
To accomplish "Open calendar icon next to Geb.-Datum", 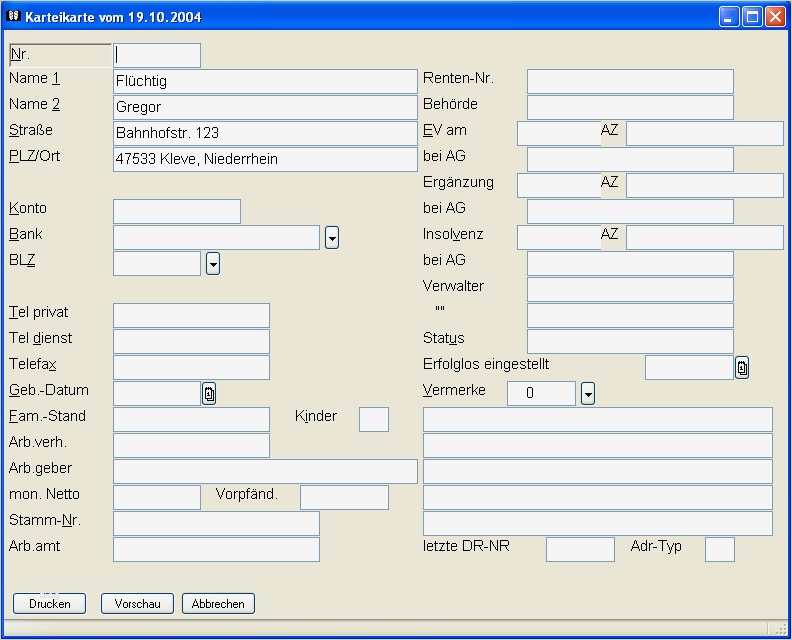I will pyautogui.click(x=209, y=394).
